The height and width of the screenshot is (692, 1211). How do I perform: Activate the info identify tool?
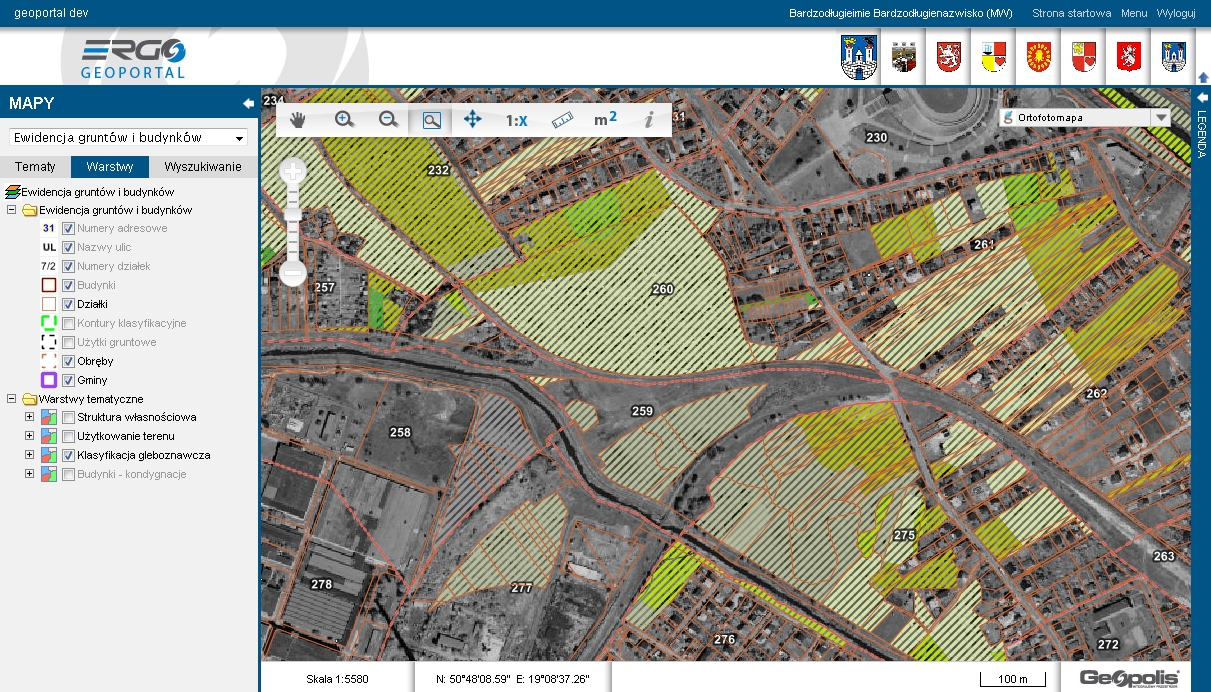point(649,120)
